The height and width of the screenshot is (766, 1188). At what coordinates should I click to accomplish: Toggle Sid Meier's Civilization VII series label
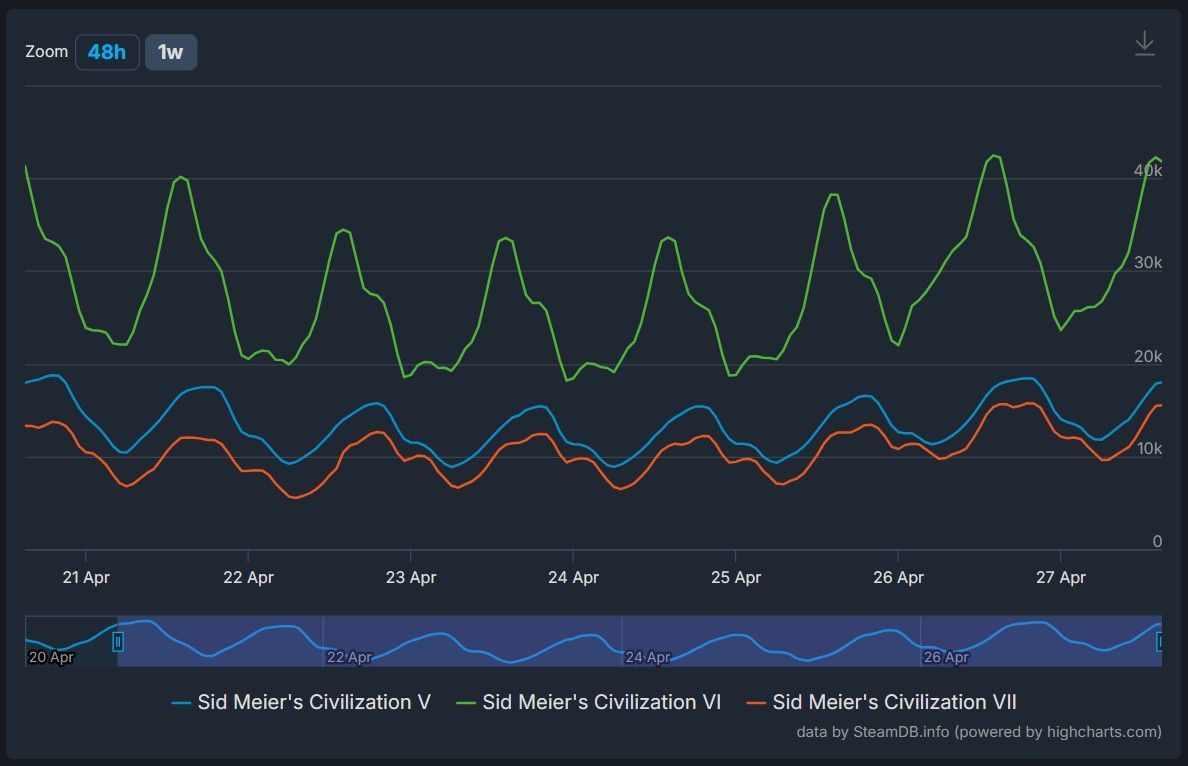coord(894,702)
